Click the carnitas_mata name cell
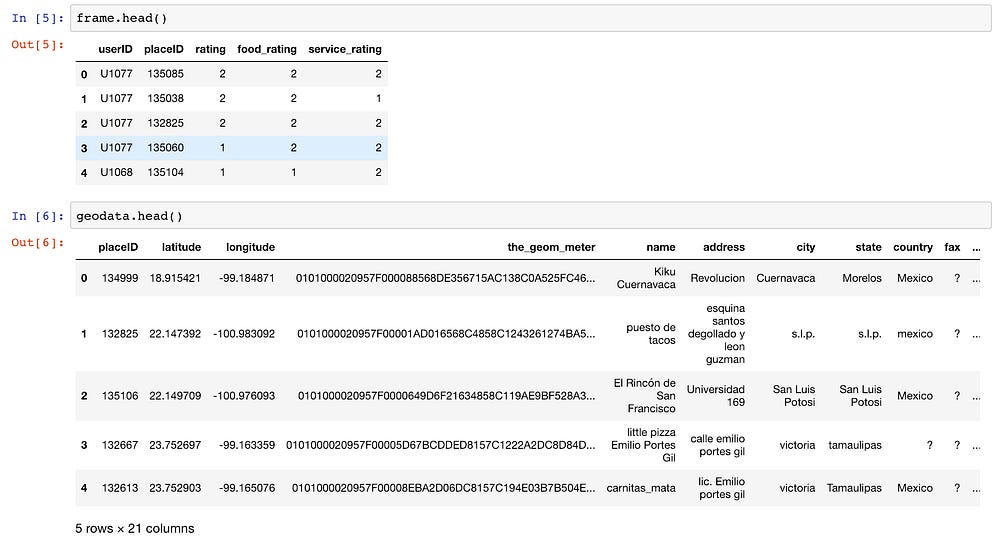Screen dimensions: 1000x549 641,488
